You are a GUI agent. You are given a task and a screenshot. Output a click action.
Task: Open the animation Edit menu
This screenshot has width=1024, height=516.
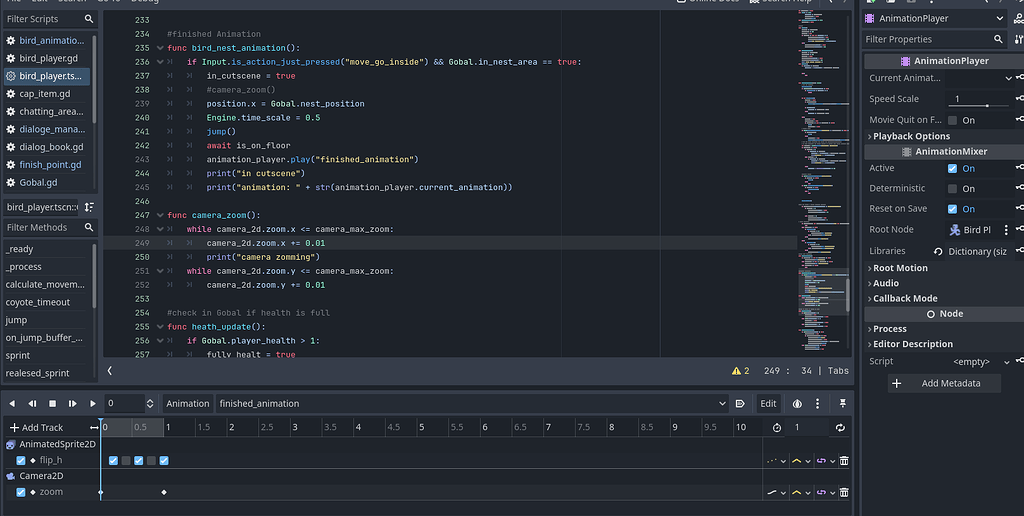coord(768,404)
